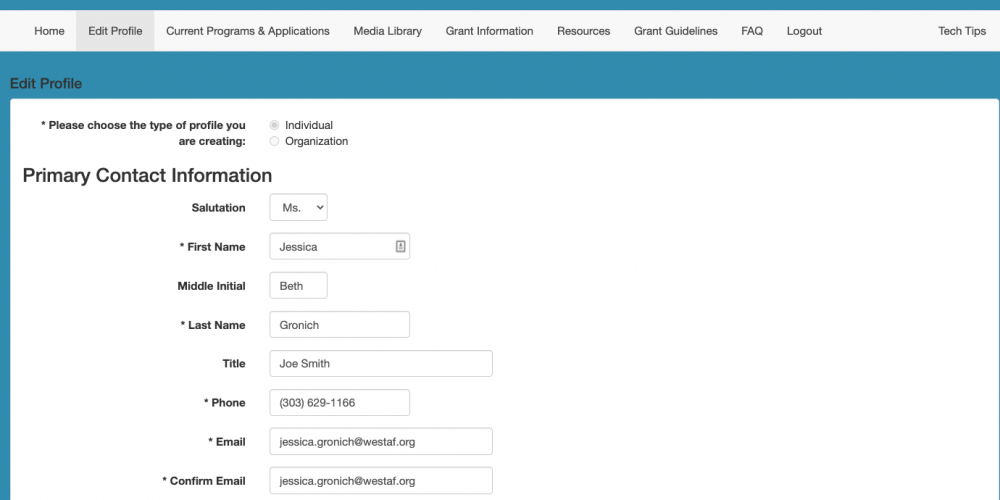Click the Last Name field containing Gronich
This screenshot has width=1000, height=500.
[339, 325]
